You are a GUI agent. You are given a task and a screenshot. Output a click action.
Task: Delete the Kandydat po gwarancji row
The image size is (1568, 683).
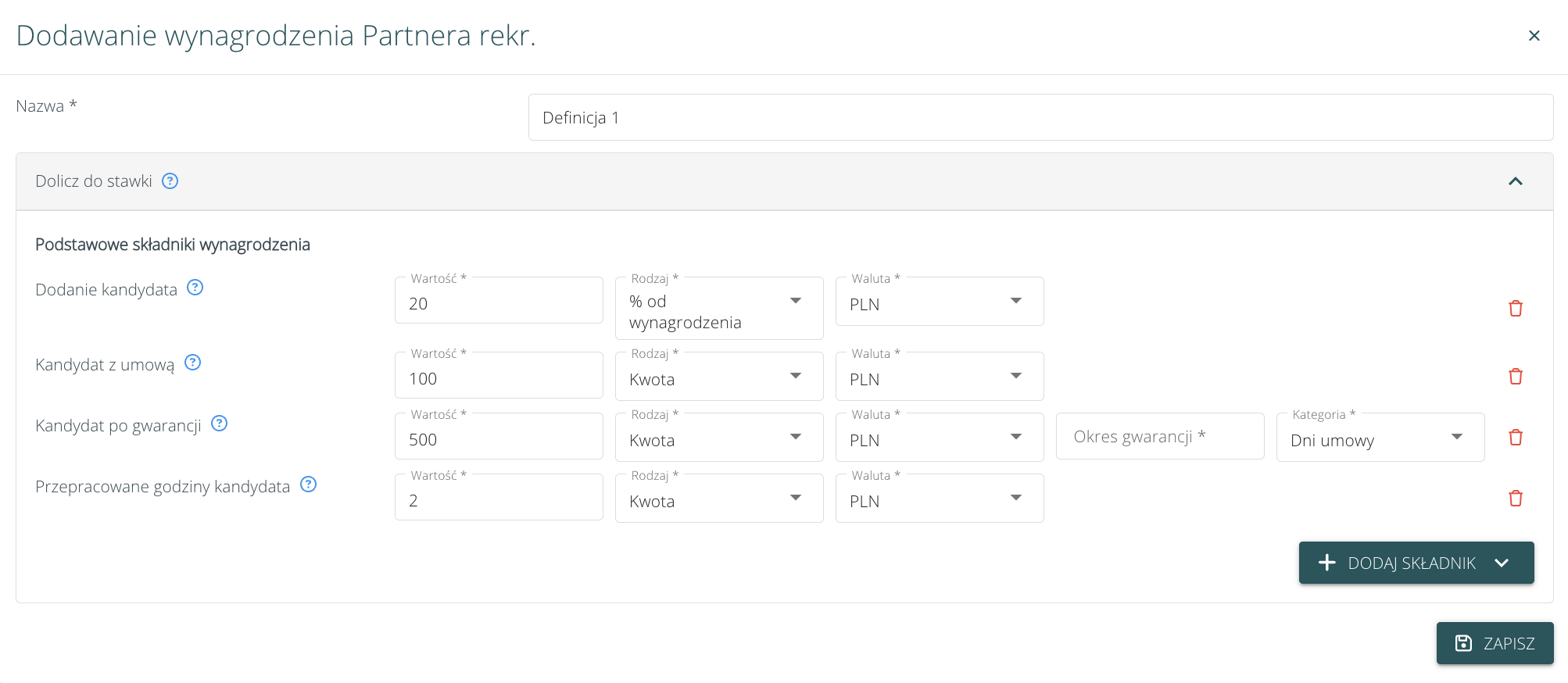click(1515, 438)
